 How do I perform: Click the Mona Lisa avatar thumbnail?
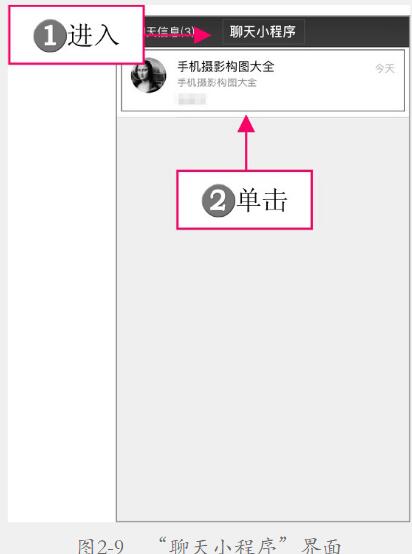click(148, 75)
